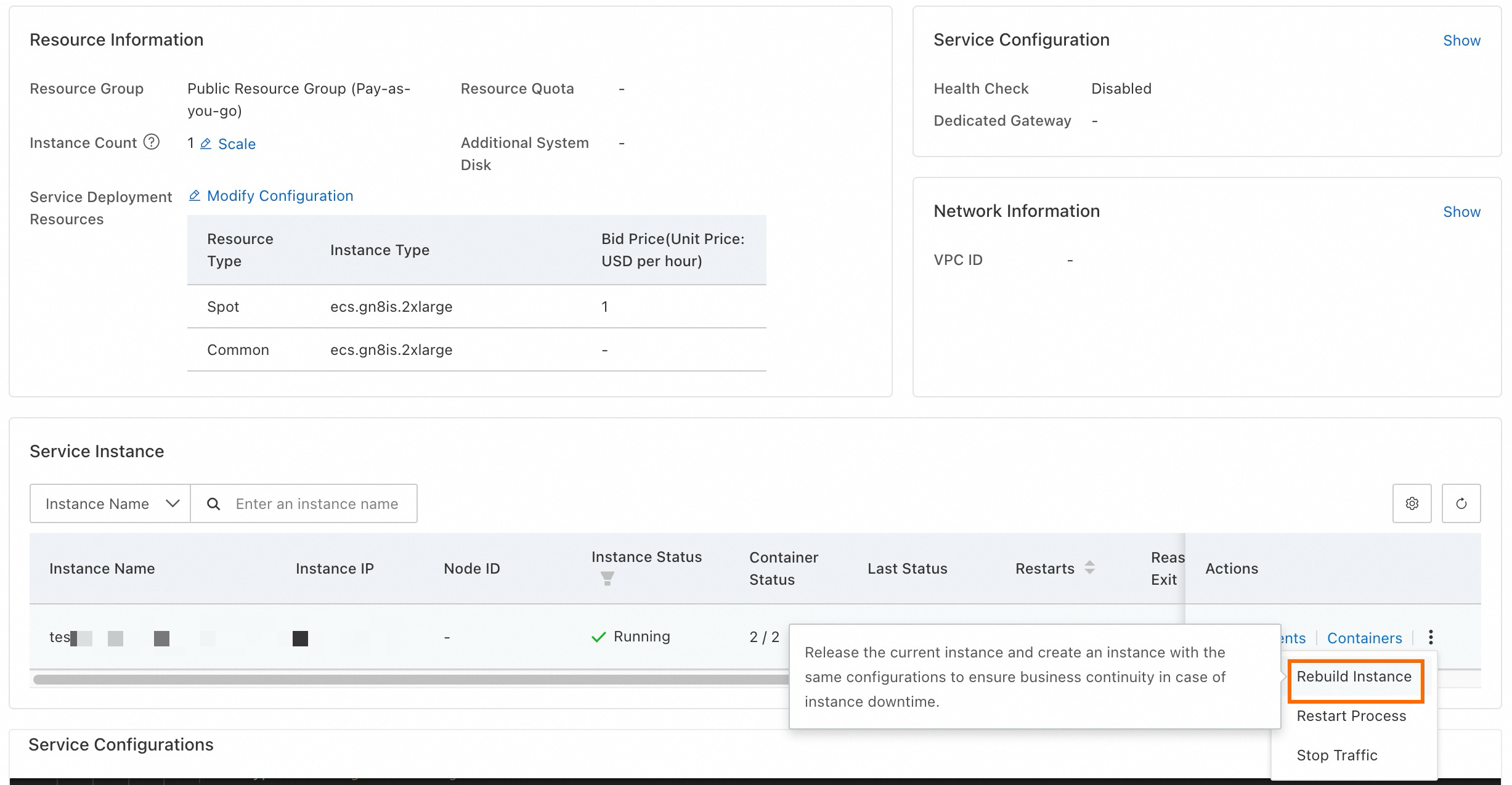Click the Modify Configuration link

point(280,196)
